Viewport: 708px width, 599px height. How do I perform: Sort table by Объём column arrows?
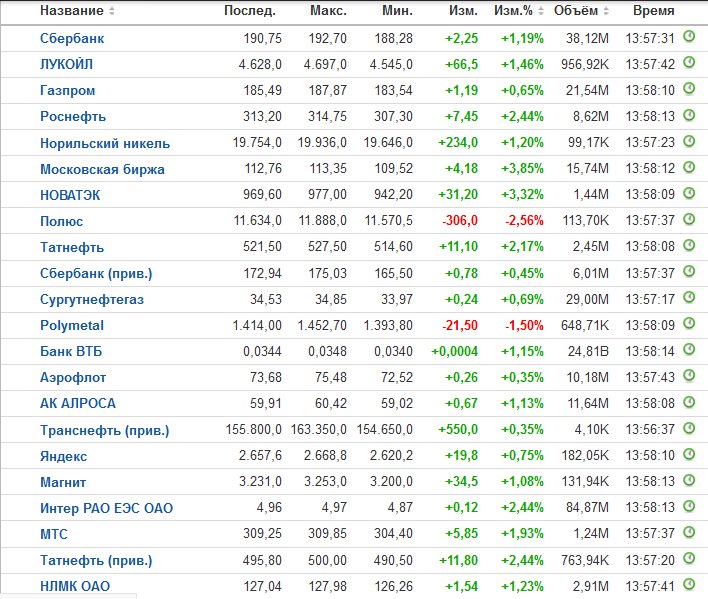pos(606,11)
